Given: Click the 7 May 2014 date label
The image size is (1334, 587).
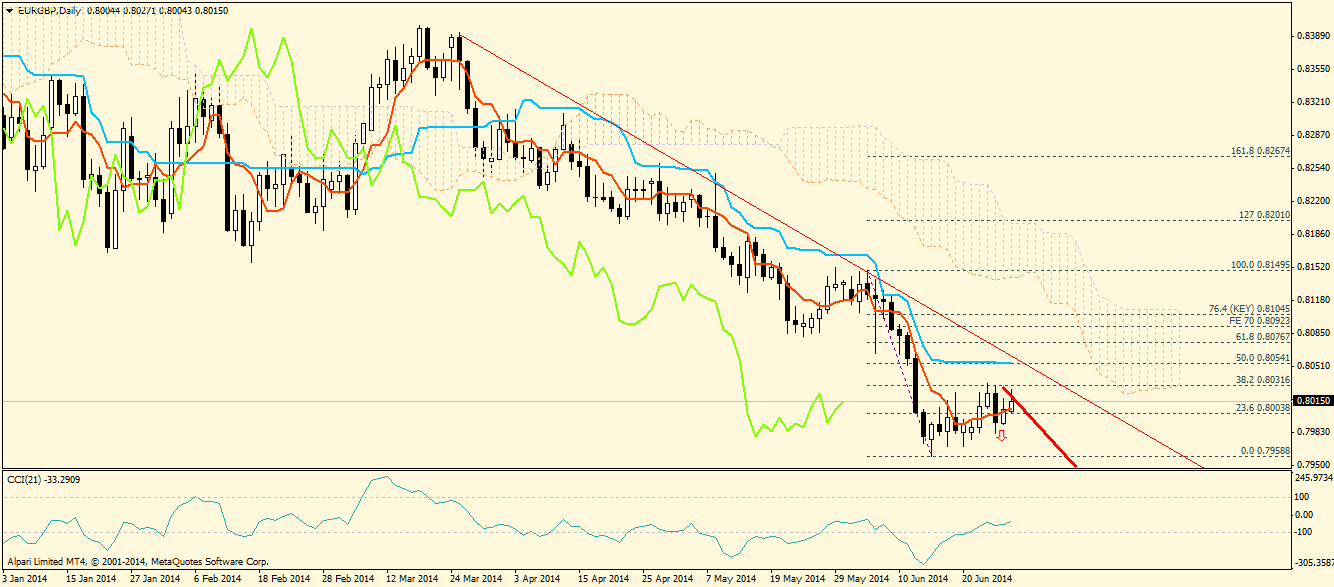Looking at the screenshot, I should (730, 579).
